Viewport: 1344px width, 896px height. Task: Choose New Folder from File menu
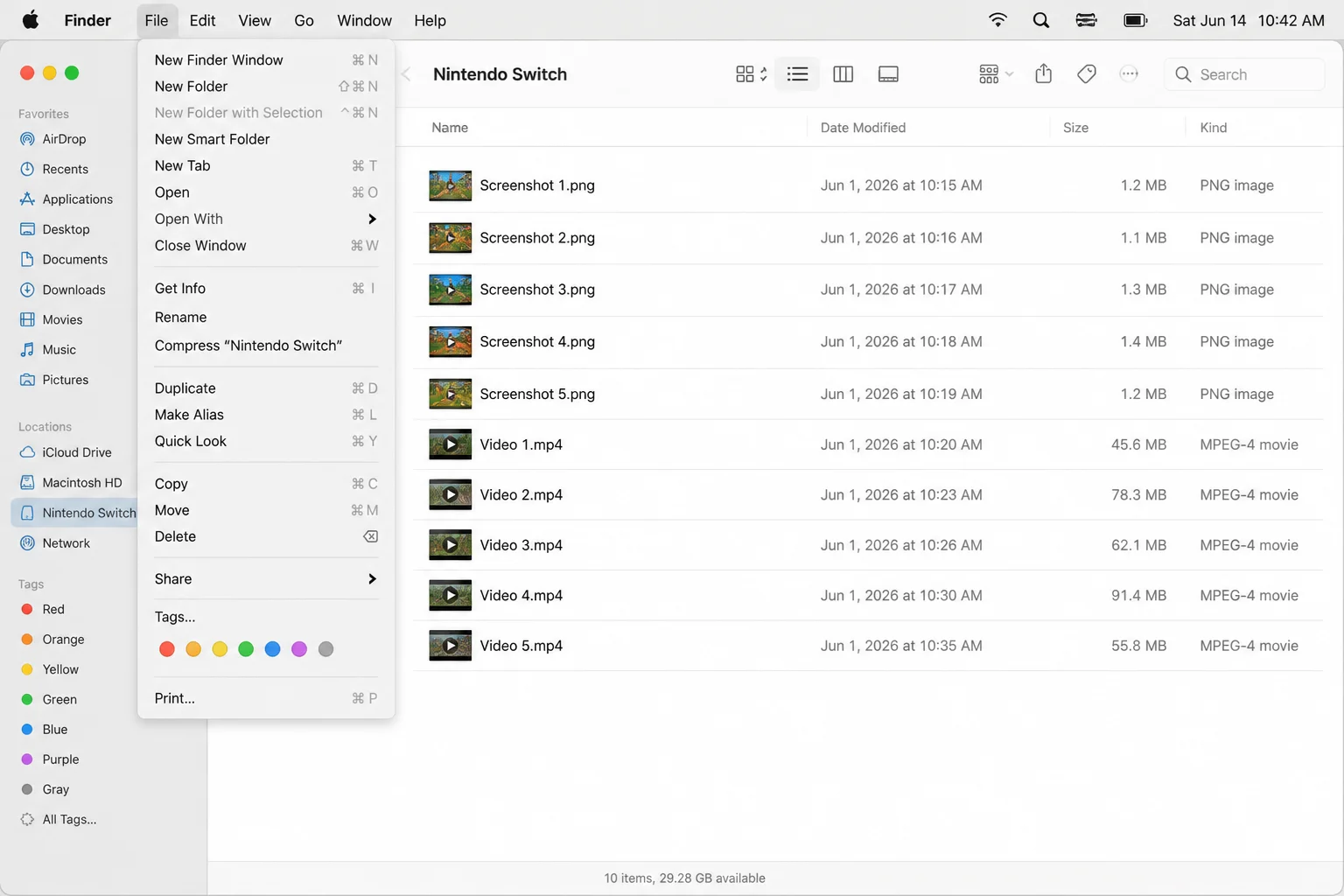point(266,87)
